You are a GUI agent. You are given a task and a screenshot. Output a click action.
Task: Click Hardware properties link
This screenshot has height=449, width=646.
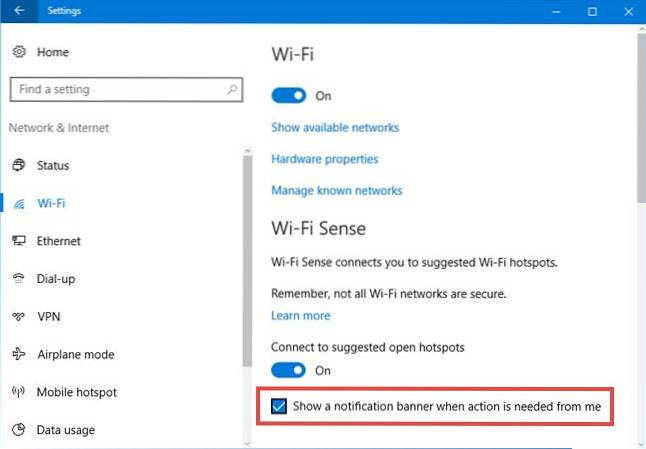(x=325, y=159)
